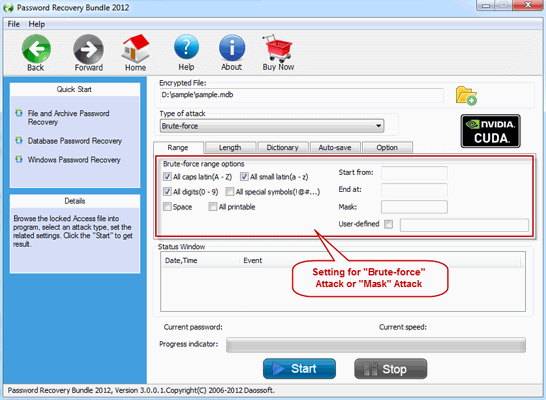Click the Encrypted File path field

pos(302,95)
